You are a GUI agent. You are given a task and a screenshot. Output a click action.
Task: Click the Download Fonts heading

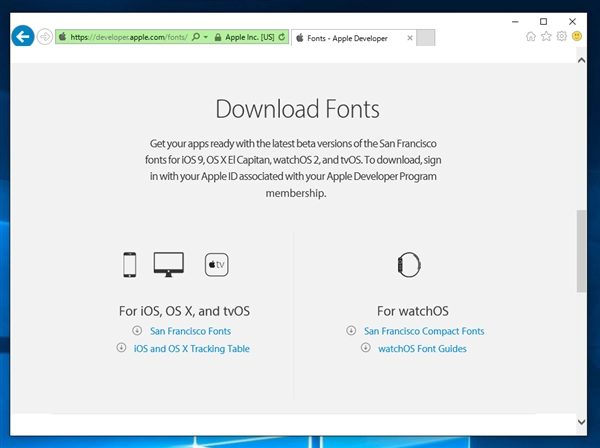pyautogui.click(x=297, y=109)
